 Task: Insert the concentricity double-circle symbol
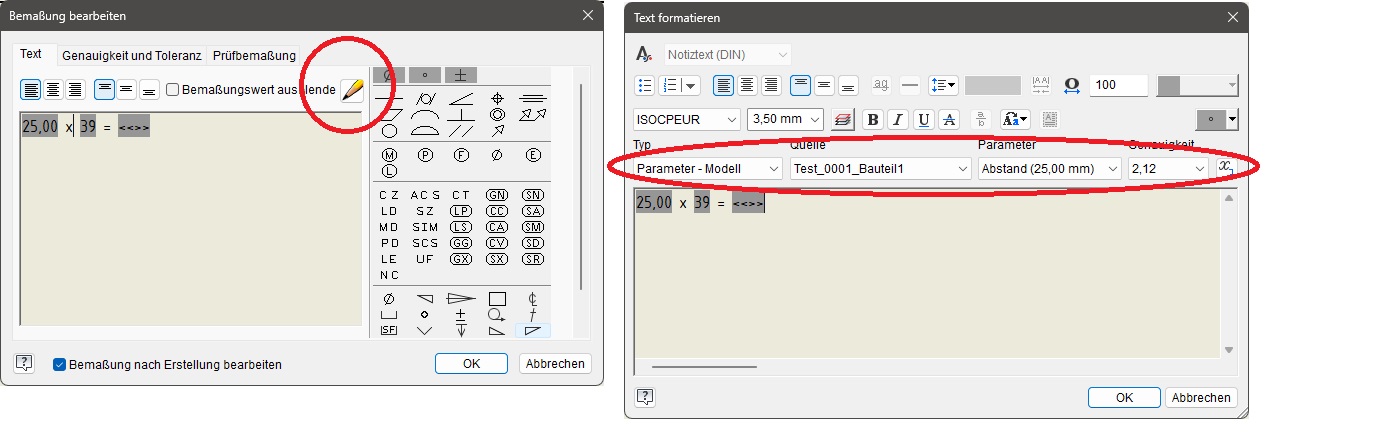[x=497, y=114]
